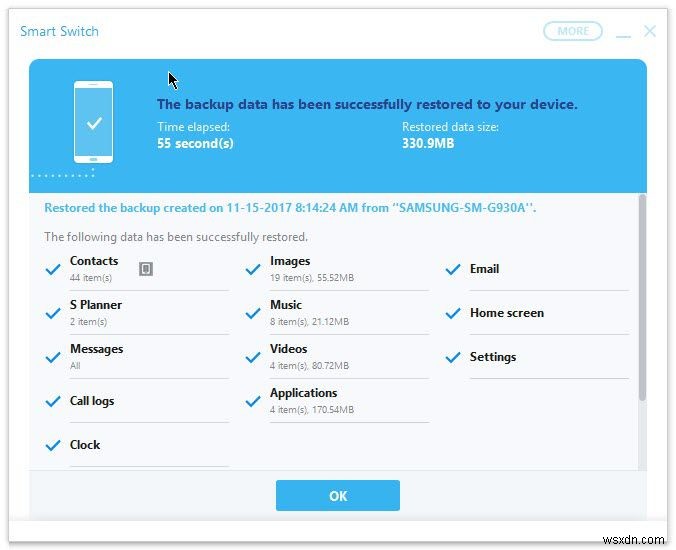Image resolution: width=676 pixels, height=550 pixels.
Task: Click the checkmark next to Home screen
Action: tap(452, 313)
